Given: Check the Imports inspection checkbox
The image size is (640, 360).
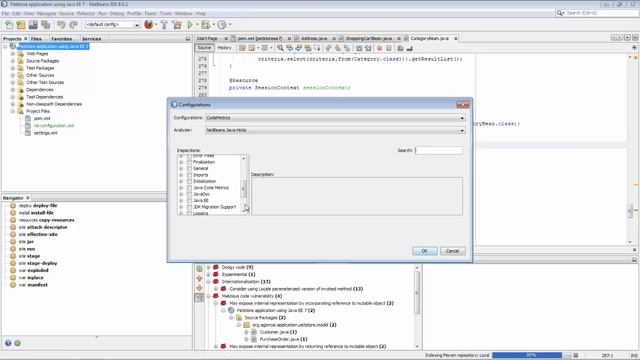Looking at the screenshot, I should click(x=189, y=175).
